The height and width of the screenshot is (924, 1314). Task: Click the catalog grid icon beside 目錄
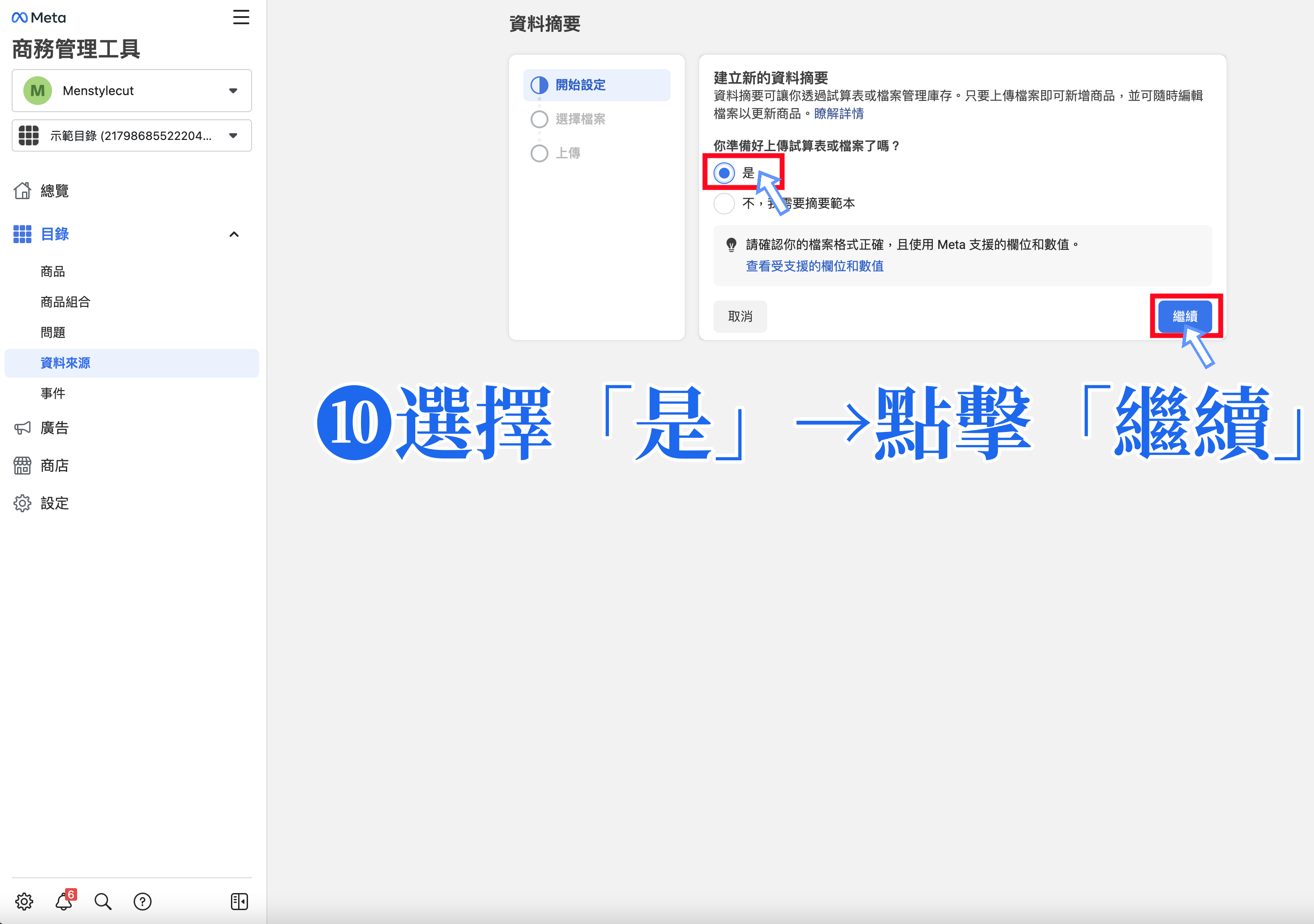point(22,234)
